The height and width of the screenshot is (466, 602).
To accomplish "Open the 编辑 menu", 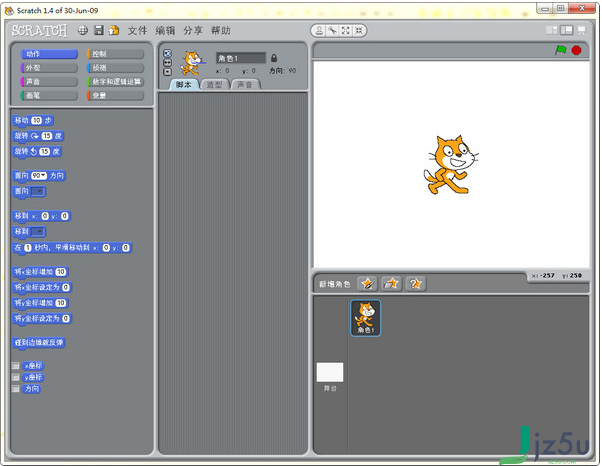I will 165,30.
